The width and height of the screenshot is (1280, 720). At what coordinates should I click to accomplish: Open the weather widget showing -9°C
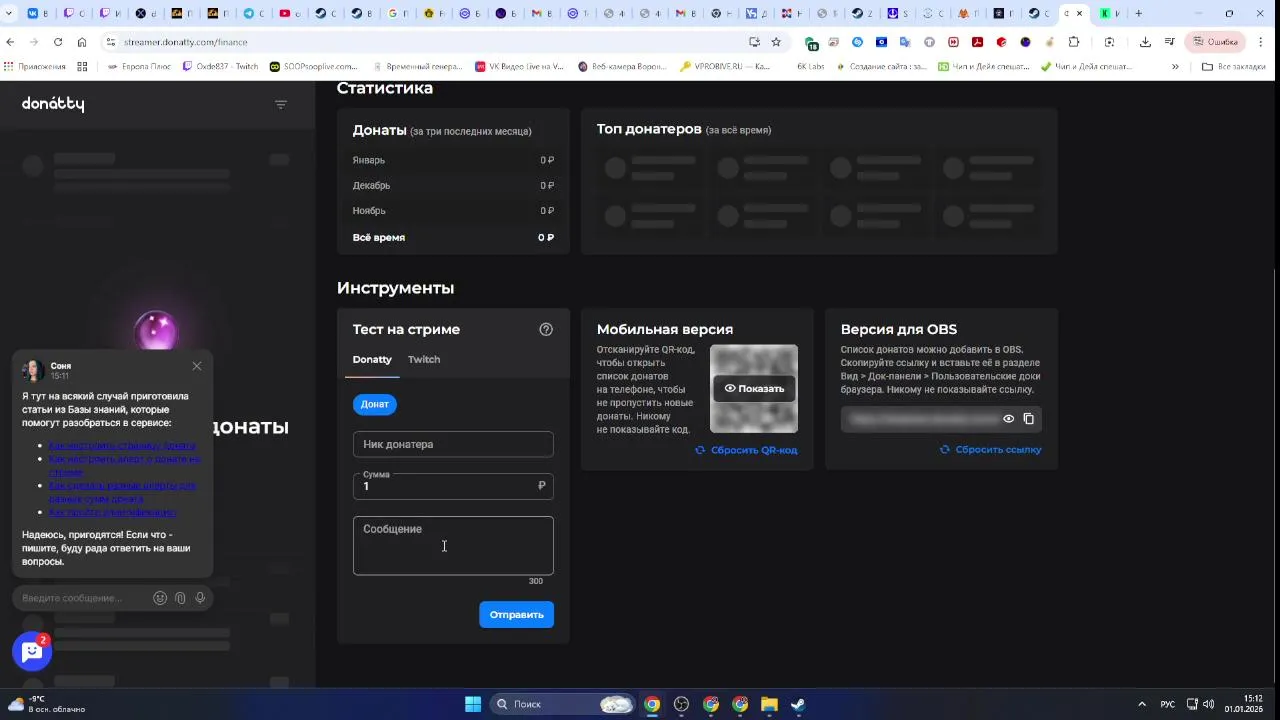pos(45,704)
